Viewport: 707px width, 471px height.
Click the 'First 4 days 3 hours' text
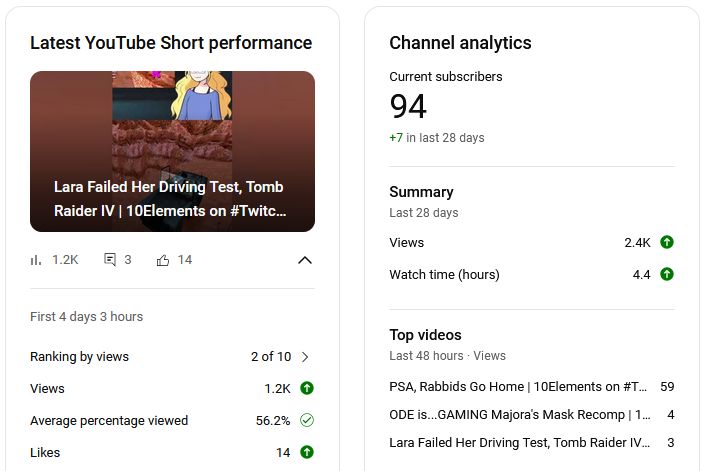[87, 316]
